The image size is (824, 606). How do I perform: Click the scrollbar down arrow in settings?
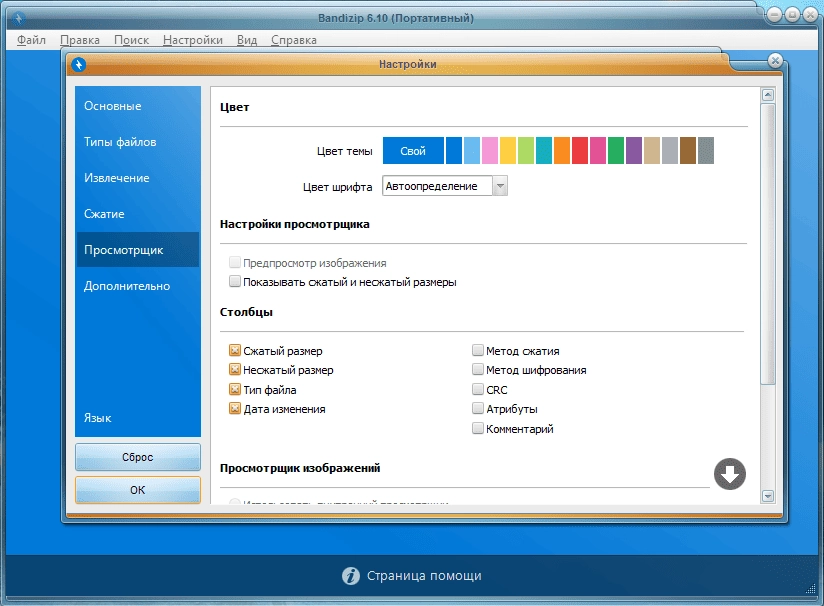[x=768, y=496]
